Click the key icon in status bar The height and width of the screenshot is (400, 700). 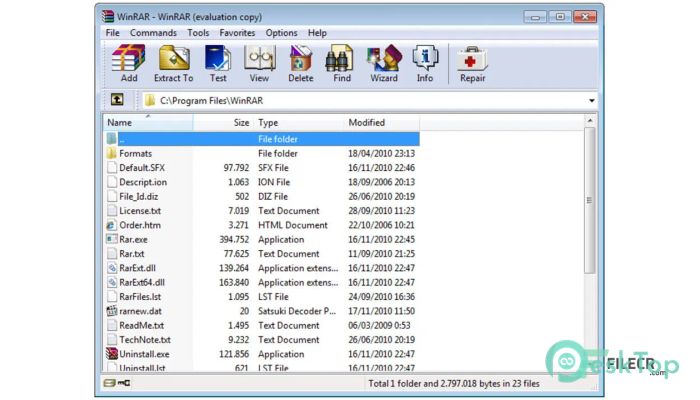[124, 383]
